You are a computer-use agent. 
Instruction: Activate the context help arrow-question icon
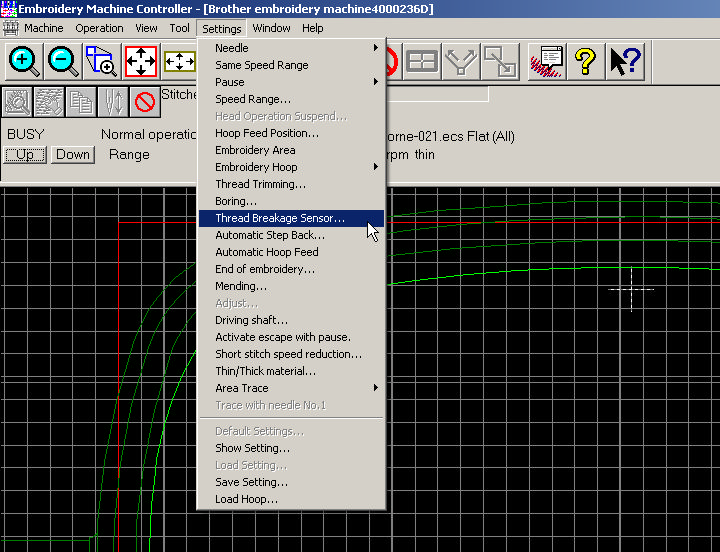[626, 62]
